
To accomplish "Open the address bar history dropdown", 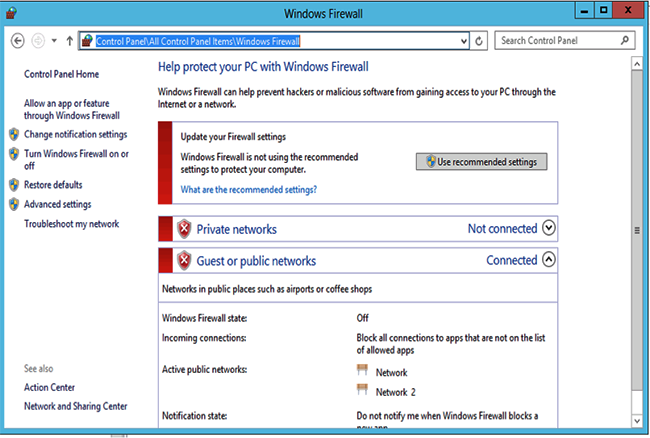I will tap(464, 41).
